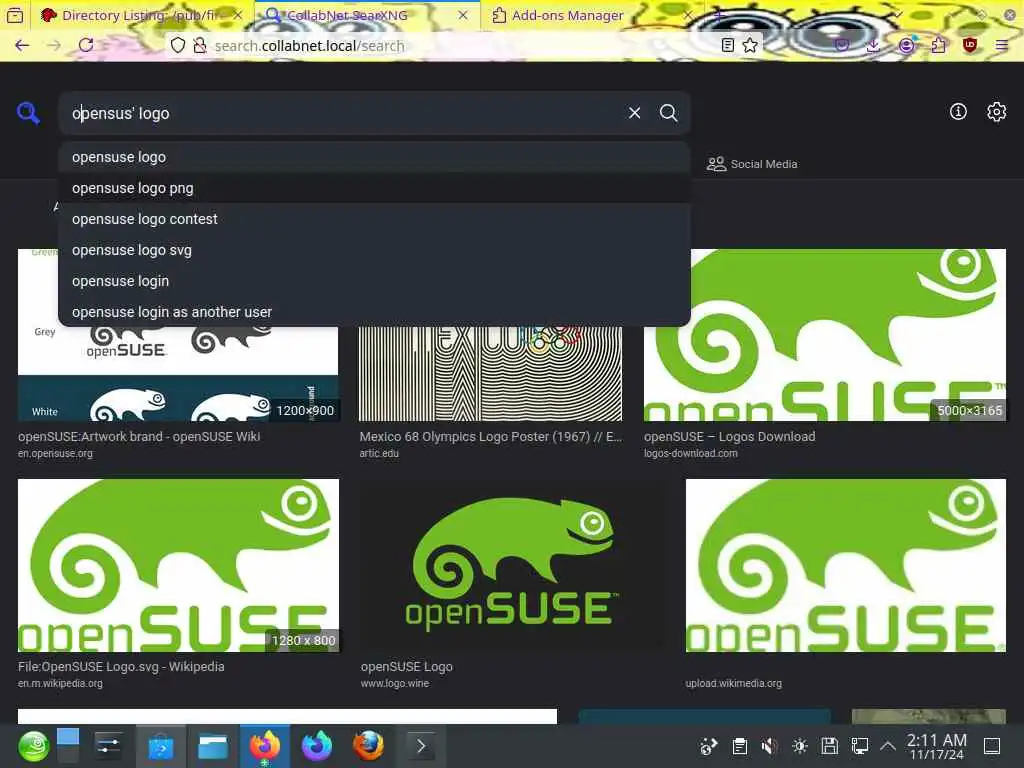
Task: Go back to the previous page
Action: tap(22, 45)
